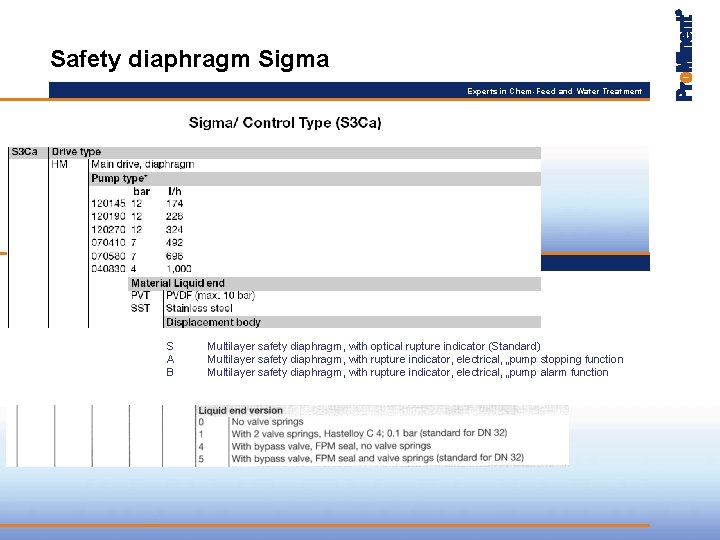The height and width of the screenshot is (540, 720).
Task: Select pump type 120145
Action: tap(108, 203)
